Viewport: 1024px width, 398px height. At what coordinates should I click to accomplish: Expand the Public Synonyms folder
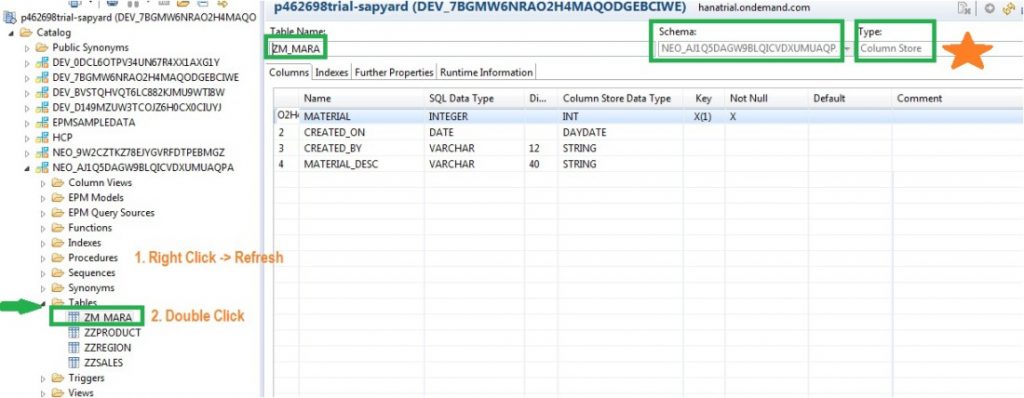click(27, 47)
